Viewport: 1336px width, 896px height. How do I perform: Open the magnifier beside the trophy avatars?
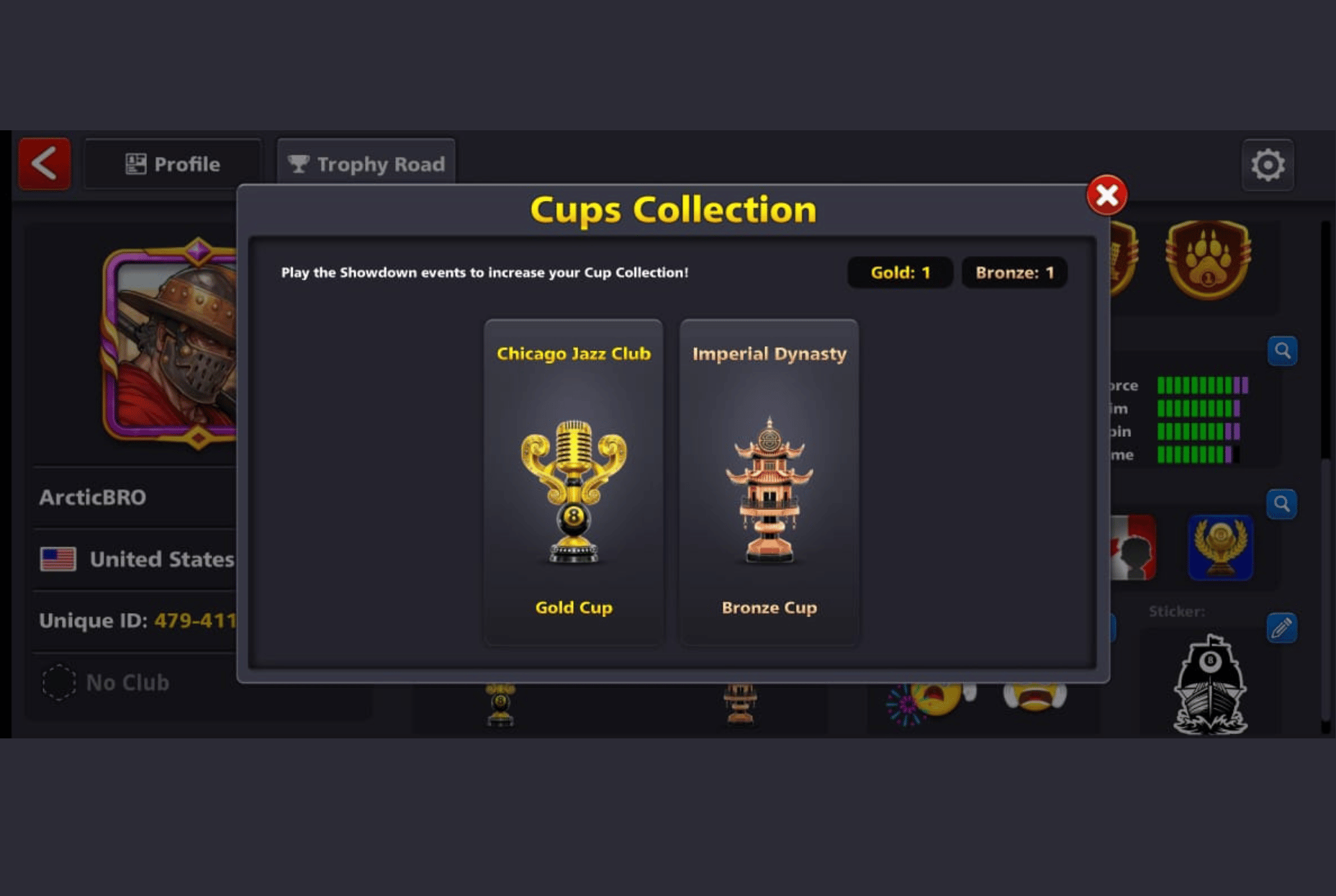[1282, 504]
